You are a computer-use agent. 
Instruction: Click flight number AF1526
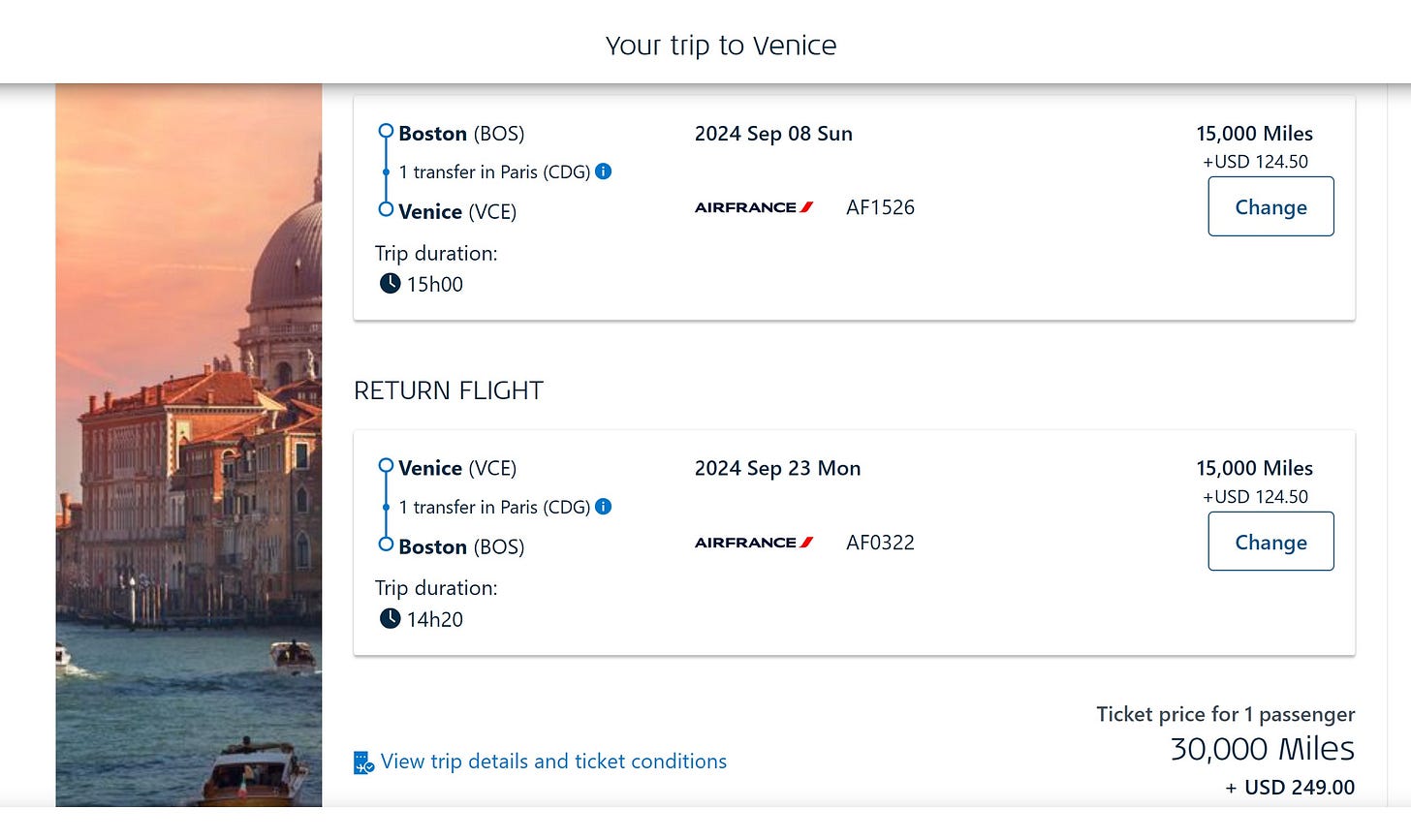[880, 207]
